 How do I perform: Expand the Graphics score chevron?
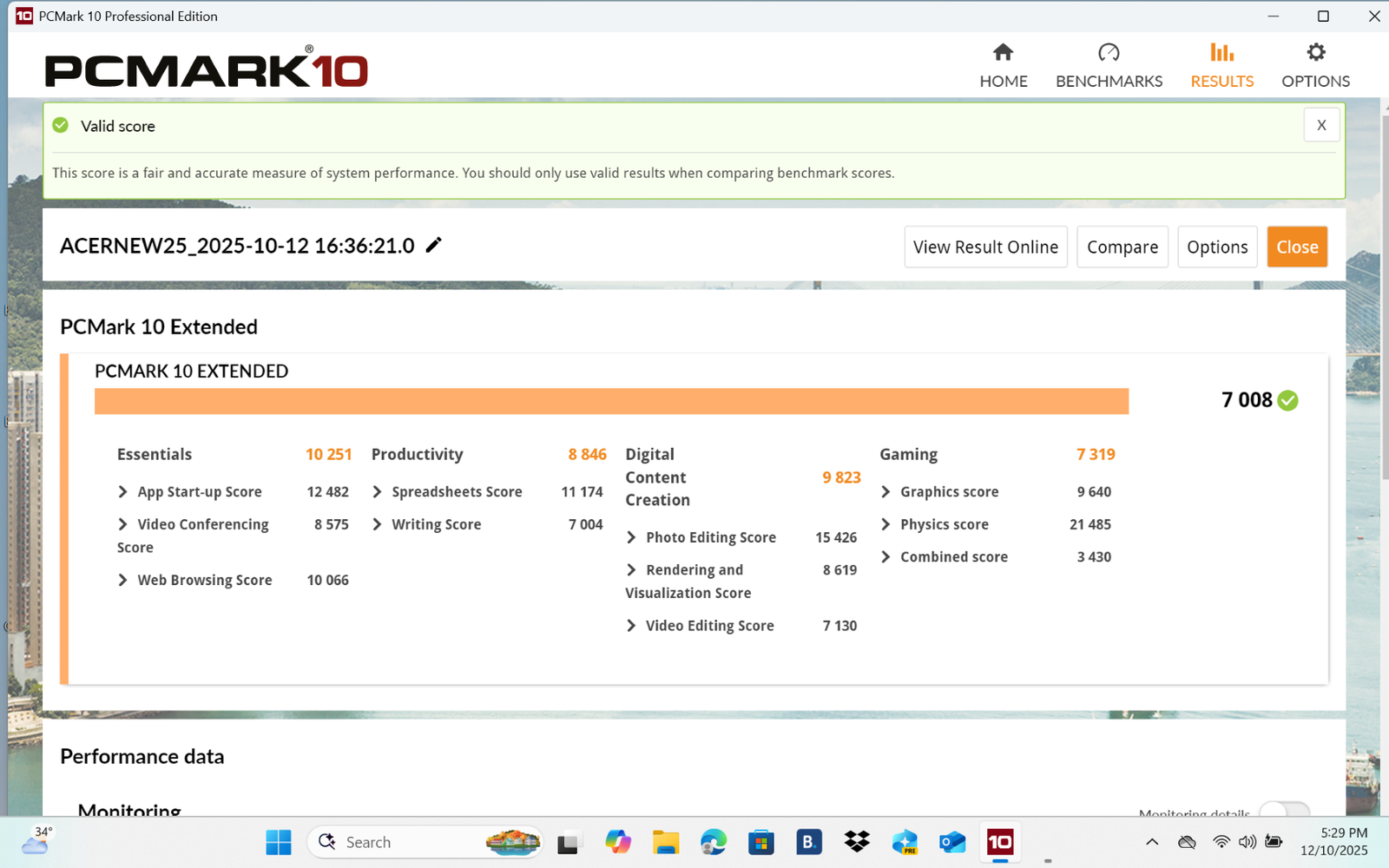pyautogui.click(x=886, y=492)
